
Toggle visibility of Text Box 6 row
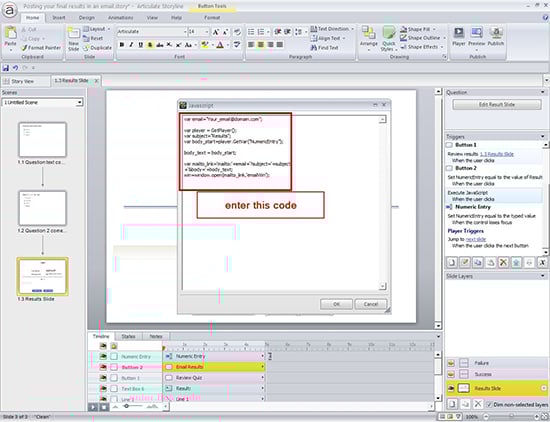pos(103,388)
